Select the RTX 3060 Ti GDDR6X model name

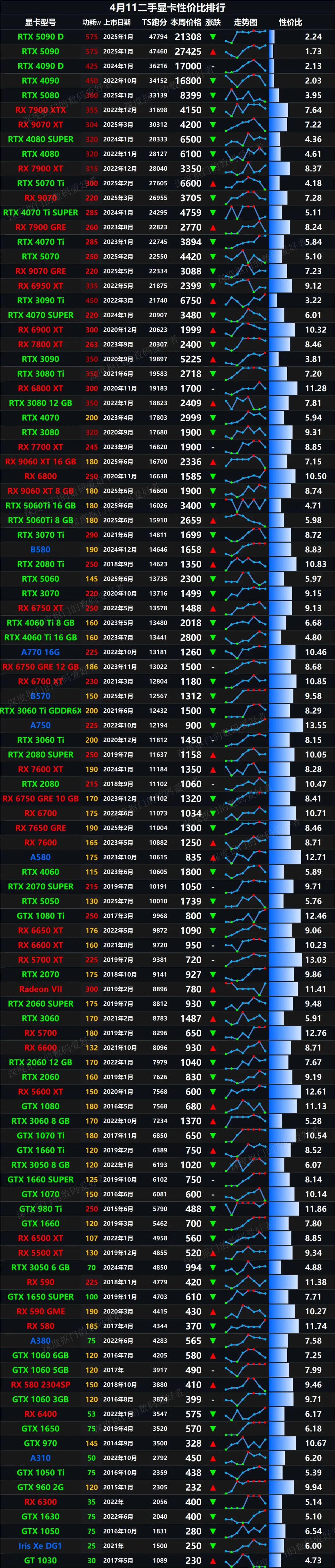coord(41,711)
